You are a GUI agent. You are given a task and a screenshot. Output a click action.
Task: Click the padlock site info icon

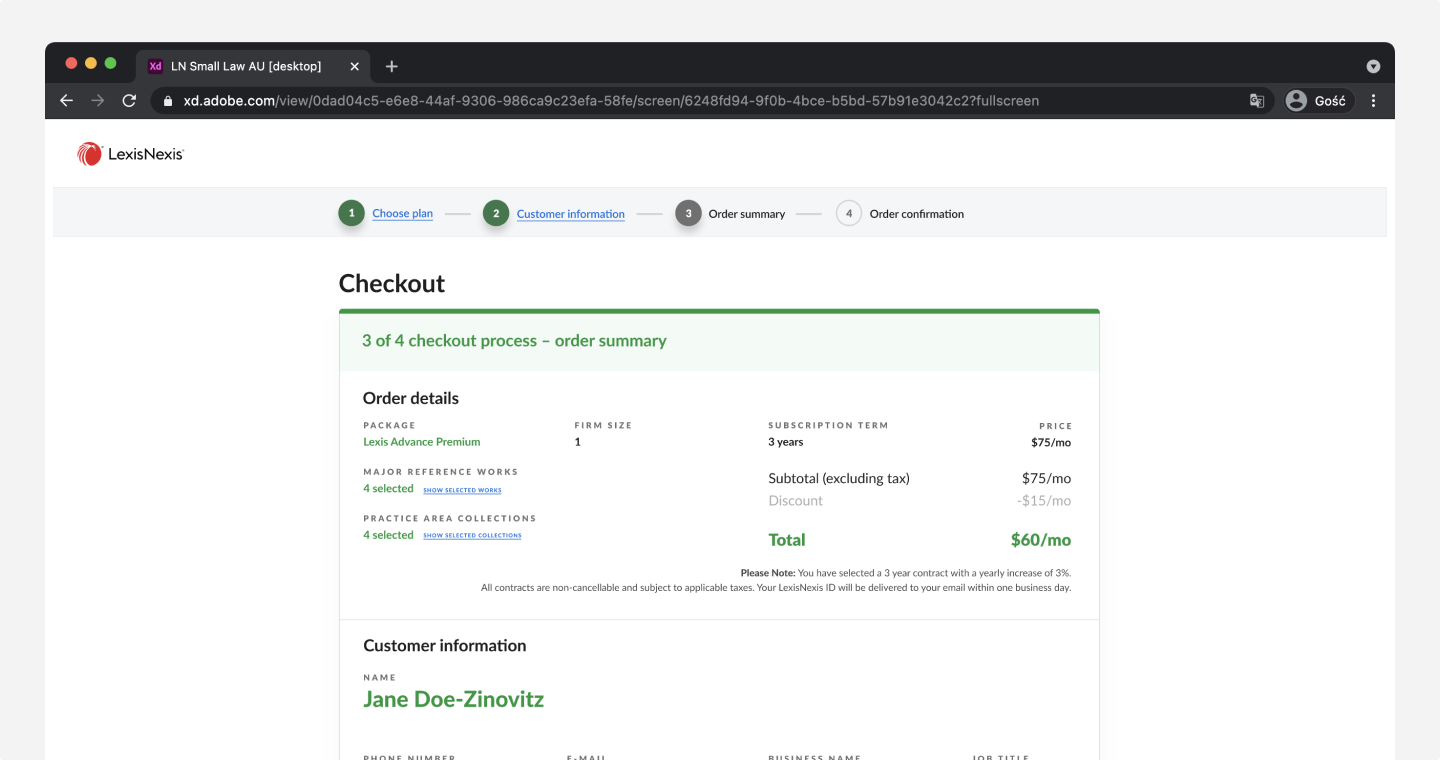pos(168,101)
